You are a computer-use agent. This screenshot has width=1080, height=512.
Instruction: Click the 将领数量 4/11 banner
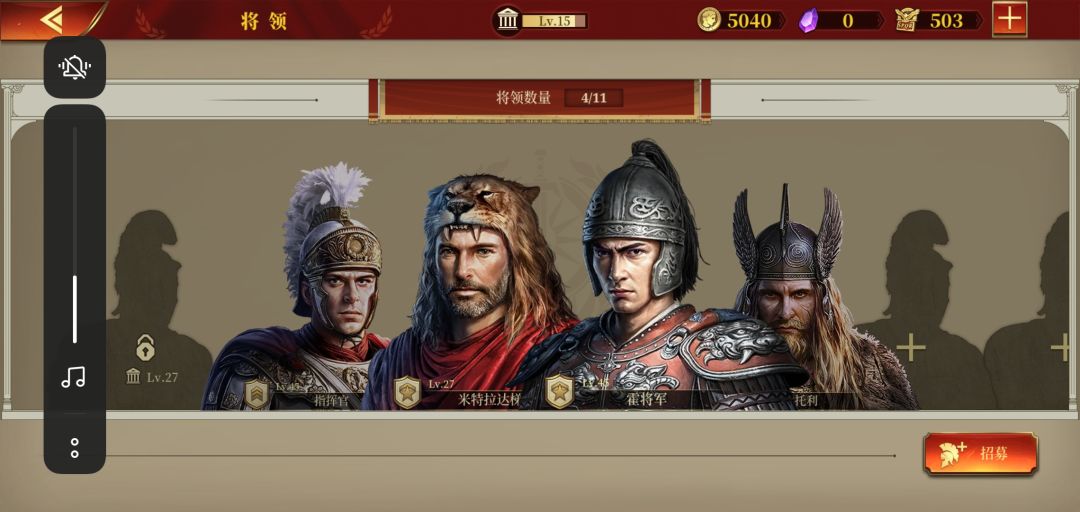click(x=539, y=99)
